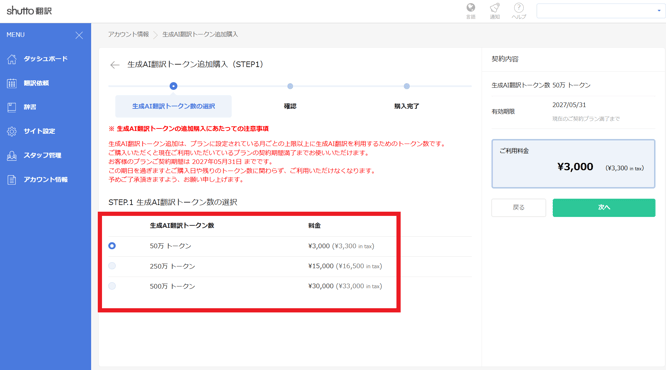
Task: Click 生成AI翻訳トークン追加購入 breadcrumb text
Action: [x=200, y=34]
